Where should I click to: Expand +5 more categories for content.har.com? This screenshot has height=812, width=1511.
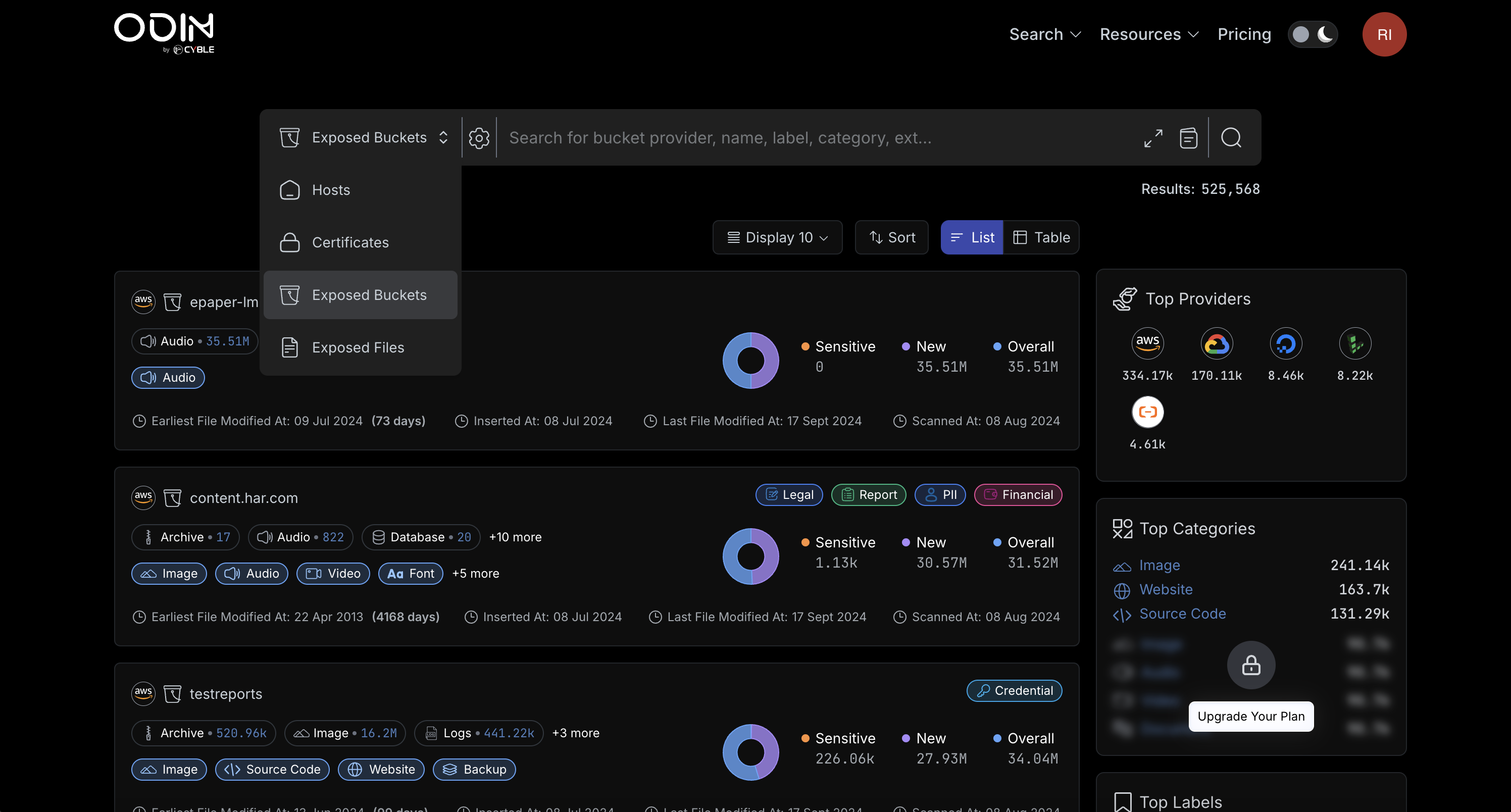click(475, 573)
